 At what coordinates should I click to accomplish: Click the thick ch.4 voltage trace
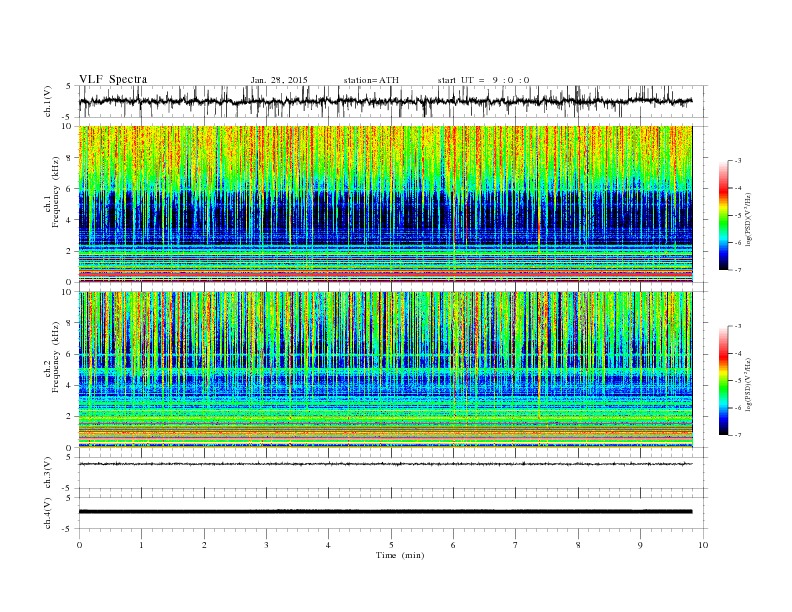pyautogui.click(x=385, y=512)
